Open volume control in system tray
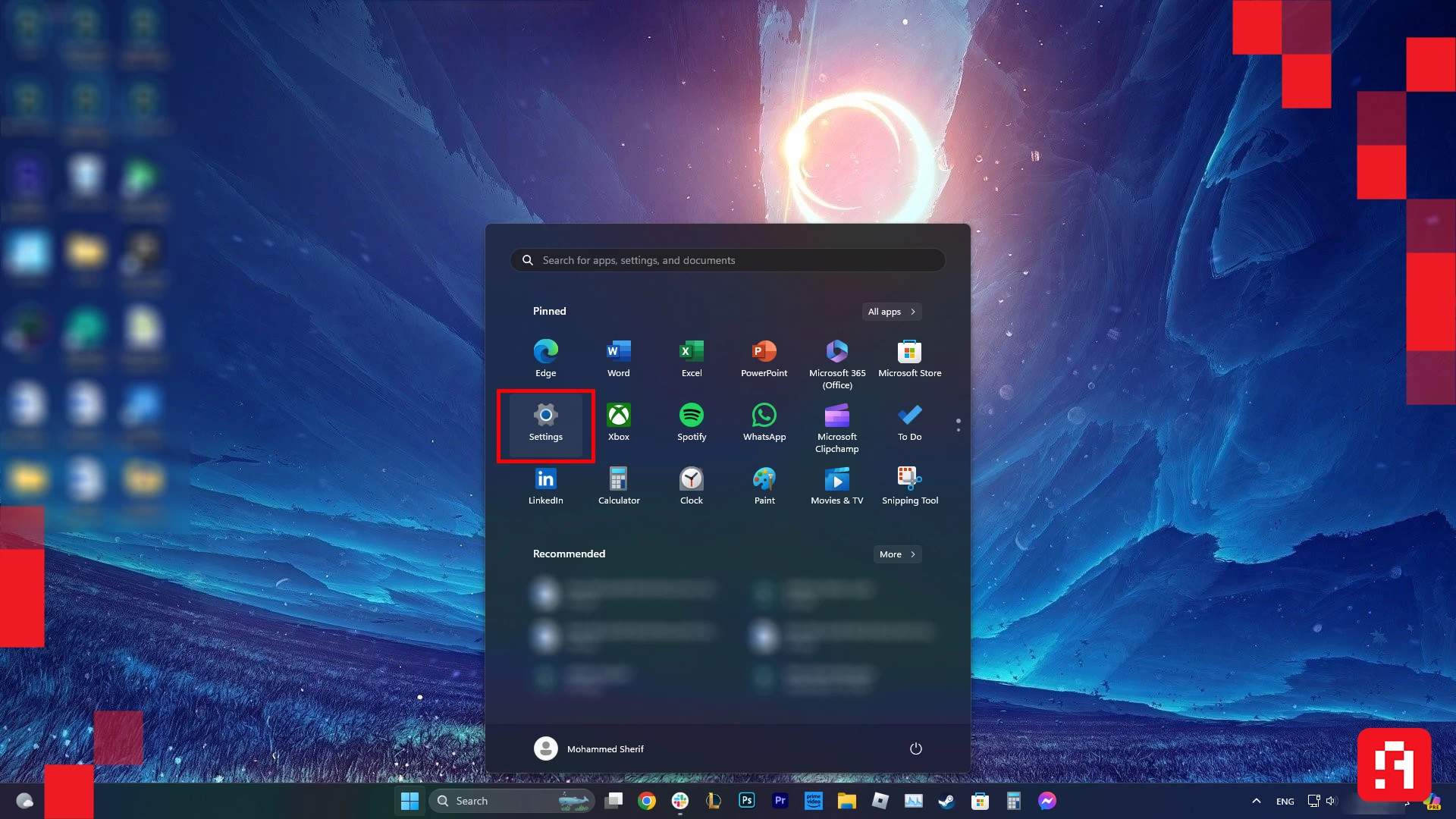 1331,801
